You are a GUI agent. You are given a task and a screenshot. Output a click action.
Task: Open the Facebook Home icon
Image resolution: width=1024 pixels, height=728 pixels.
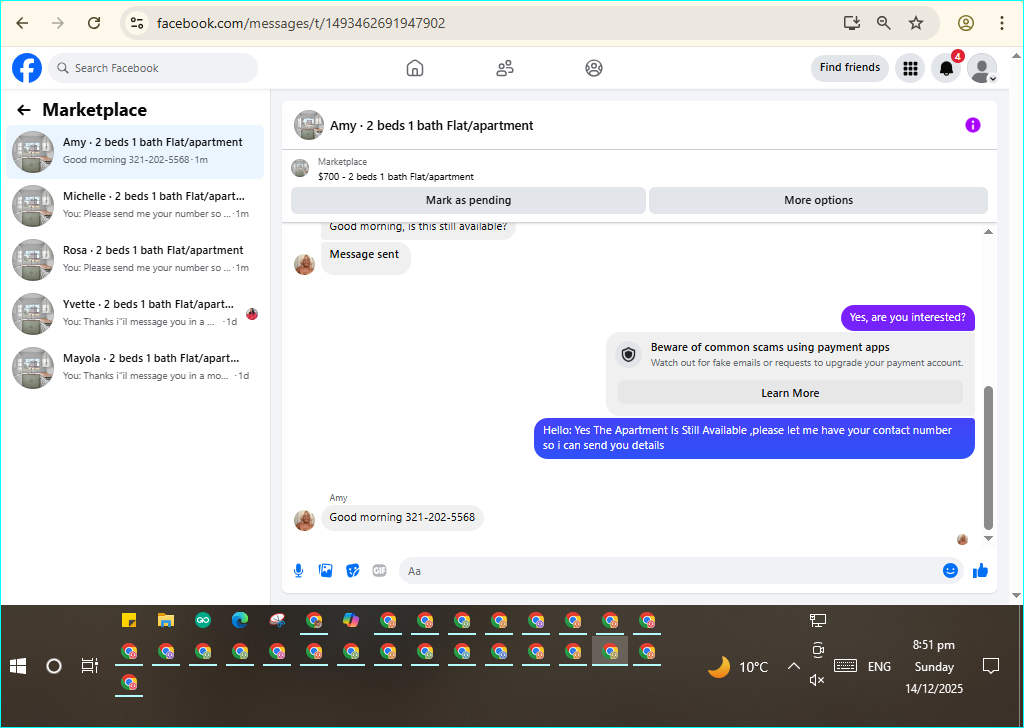pos(415,68)
